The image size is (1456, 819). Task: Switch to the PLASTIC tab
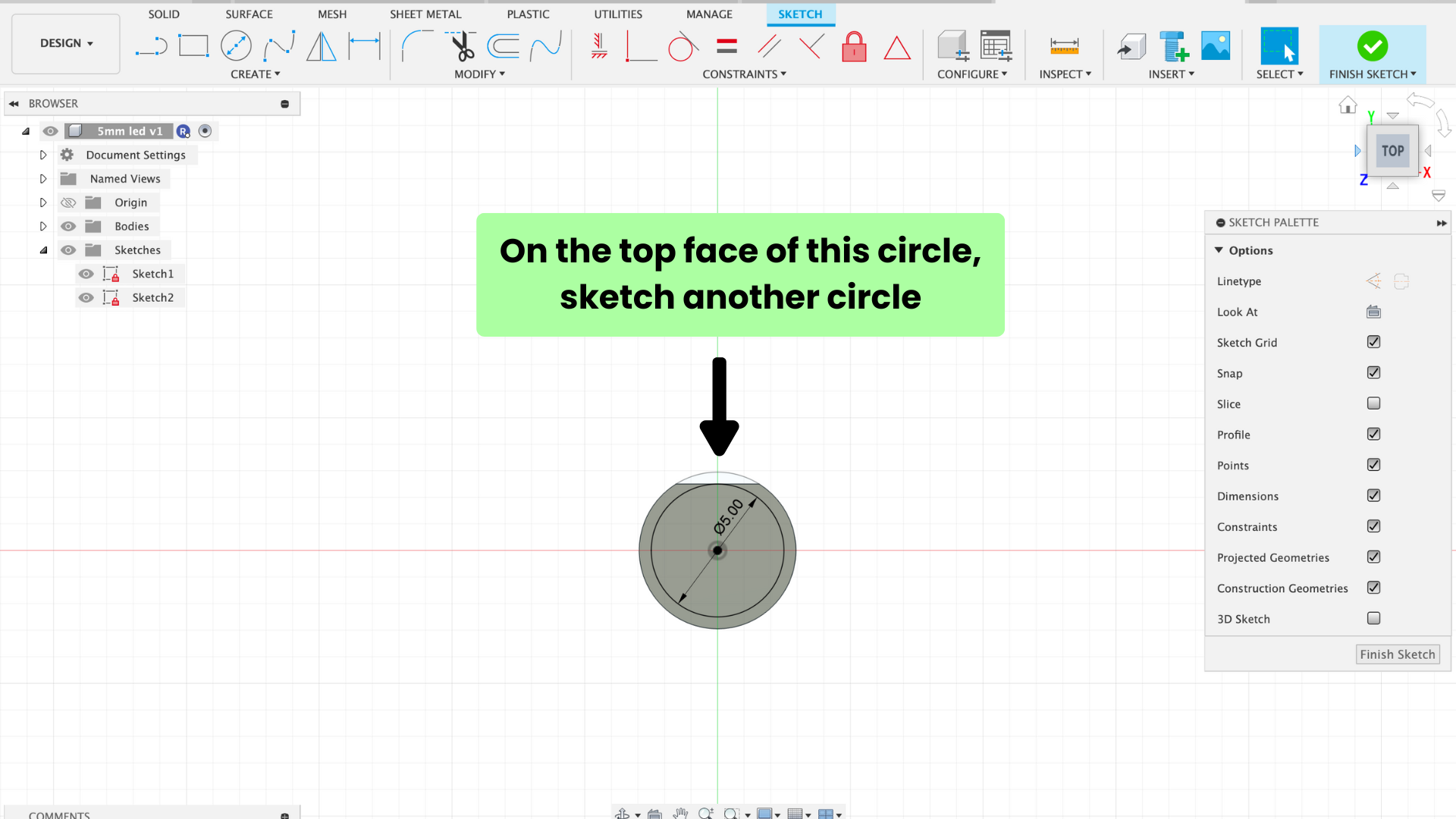(528, 14)
